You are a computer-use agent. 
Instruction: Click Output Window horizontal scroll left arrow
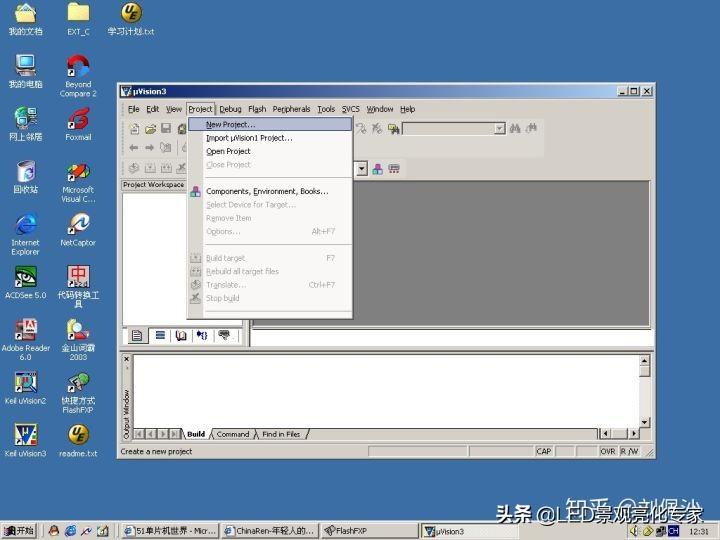(605, 433)
